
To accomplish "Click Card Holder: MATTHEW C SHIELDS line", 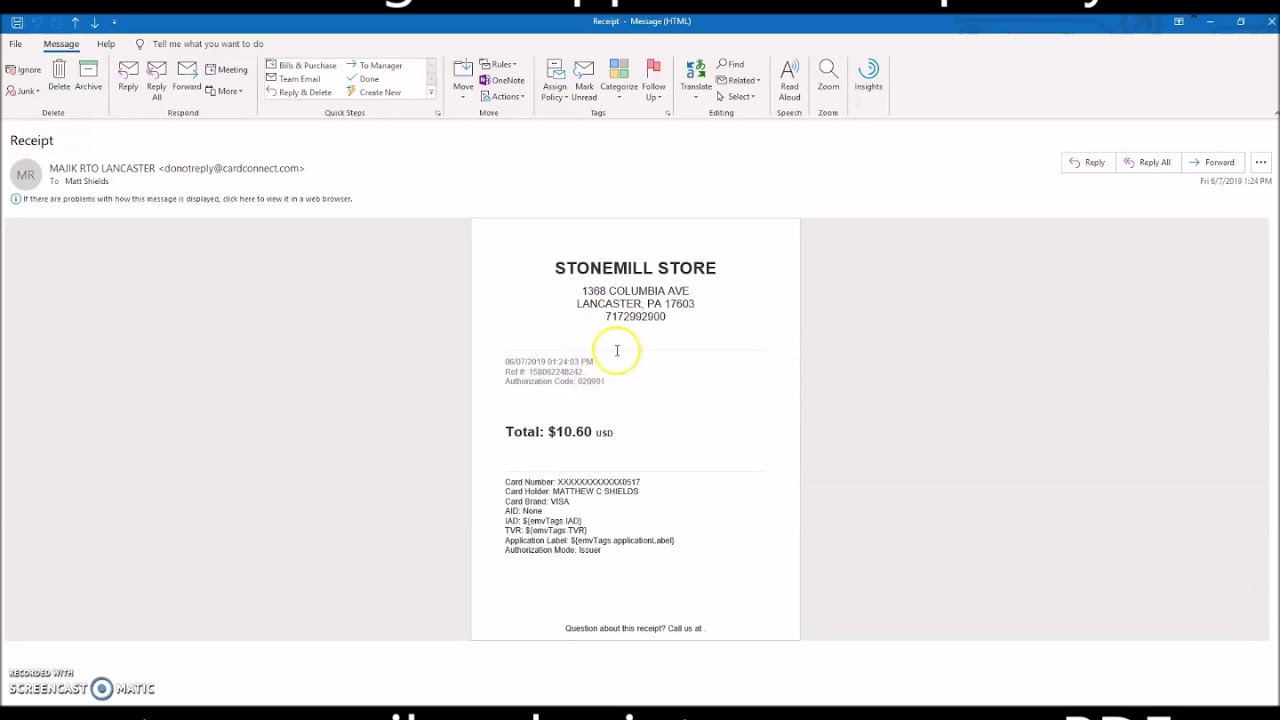I will point(572,492).
